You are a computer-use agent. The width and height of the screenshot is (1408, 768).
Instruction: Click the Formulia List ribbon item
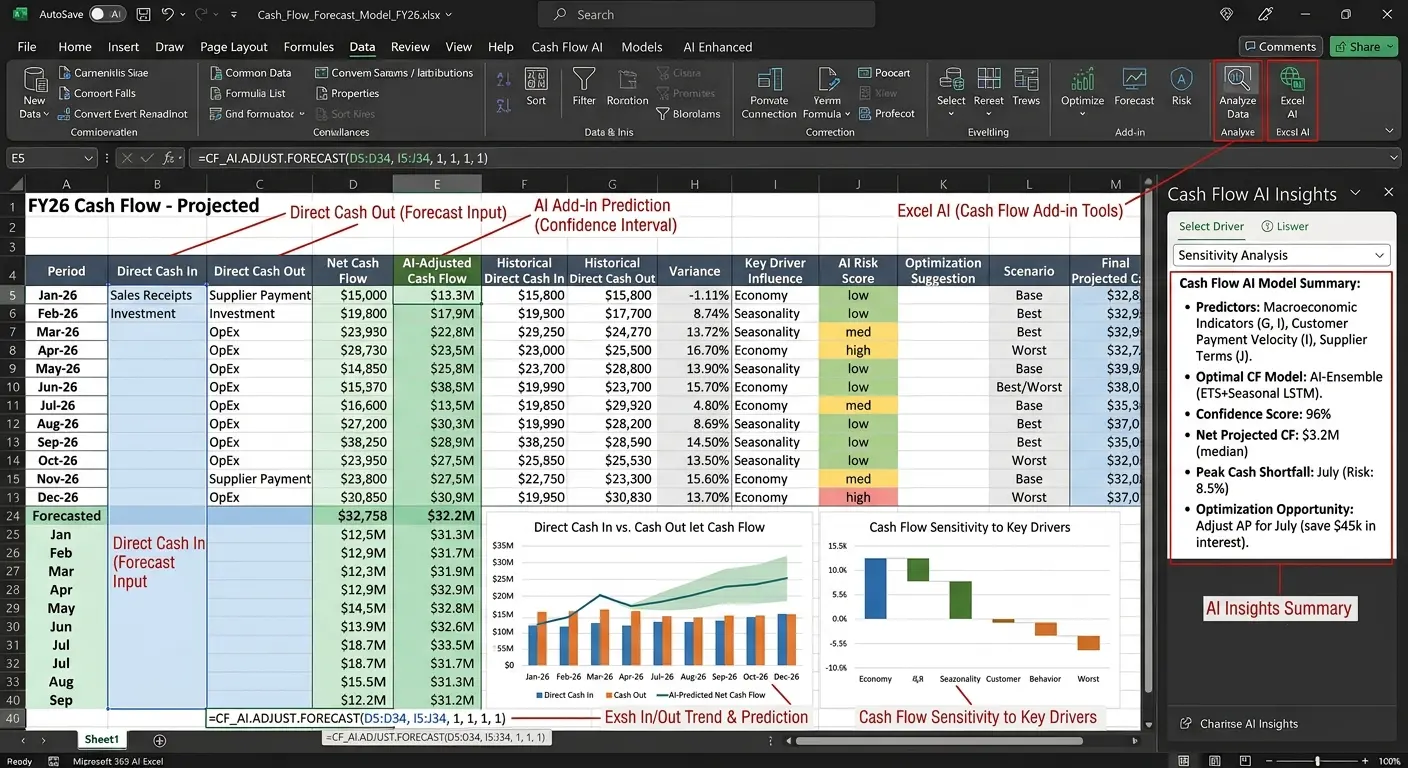tap(248, 93)
